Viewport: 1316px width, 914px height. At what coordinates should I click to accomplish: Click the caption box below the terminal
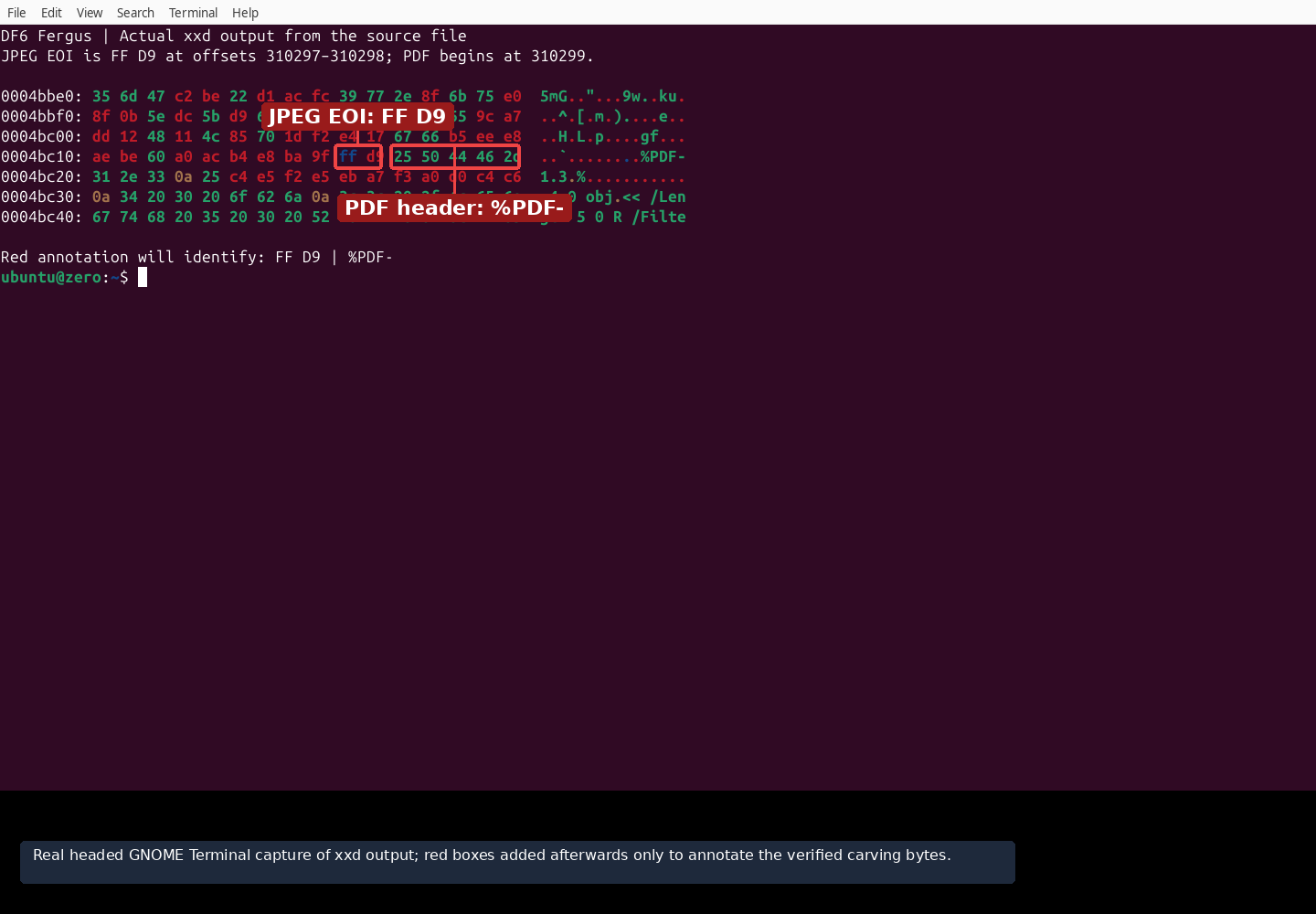point(517,862)
